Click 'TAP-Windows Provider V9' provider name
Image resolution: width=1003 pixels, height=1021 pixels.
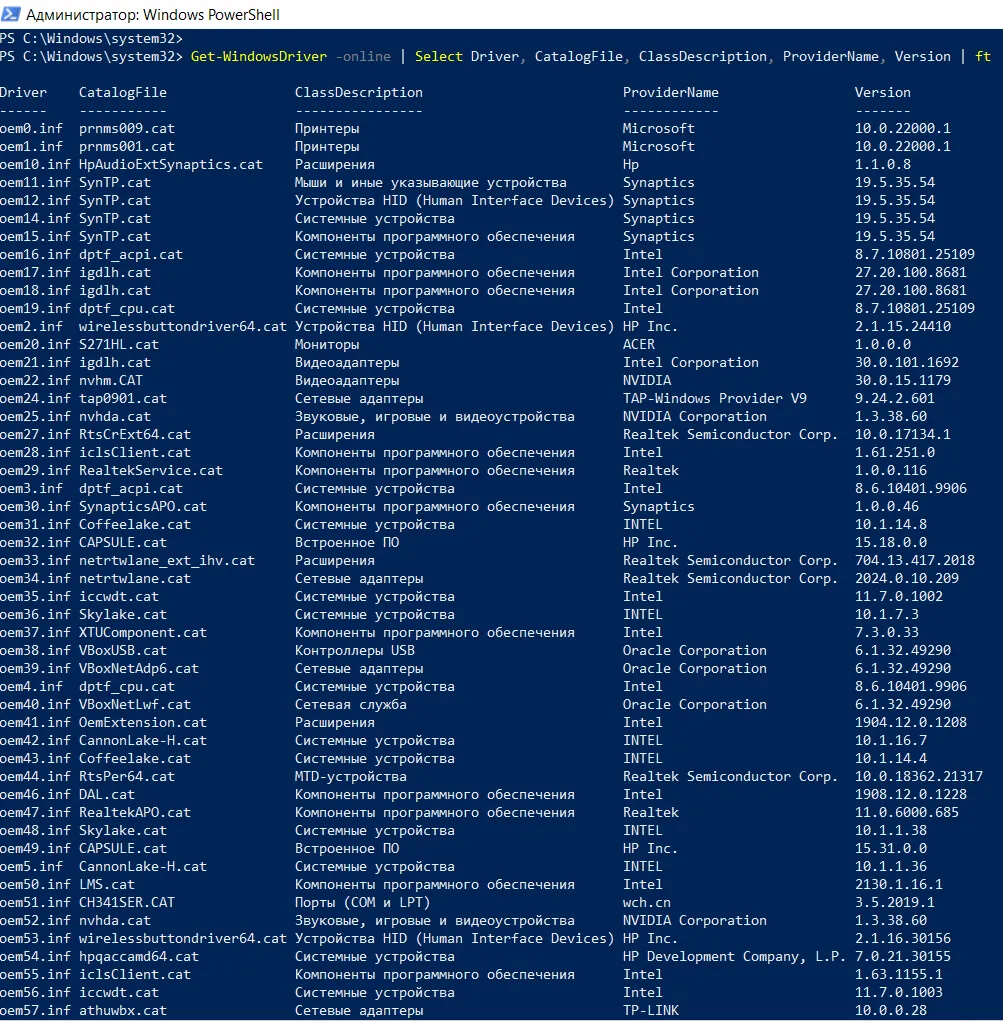(714, 399)
